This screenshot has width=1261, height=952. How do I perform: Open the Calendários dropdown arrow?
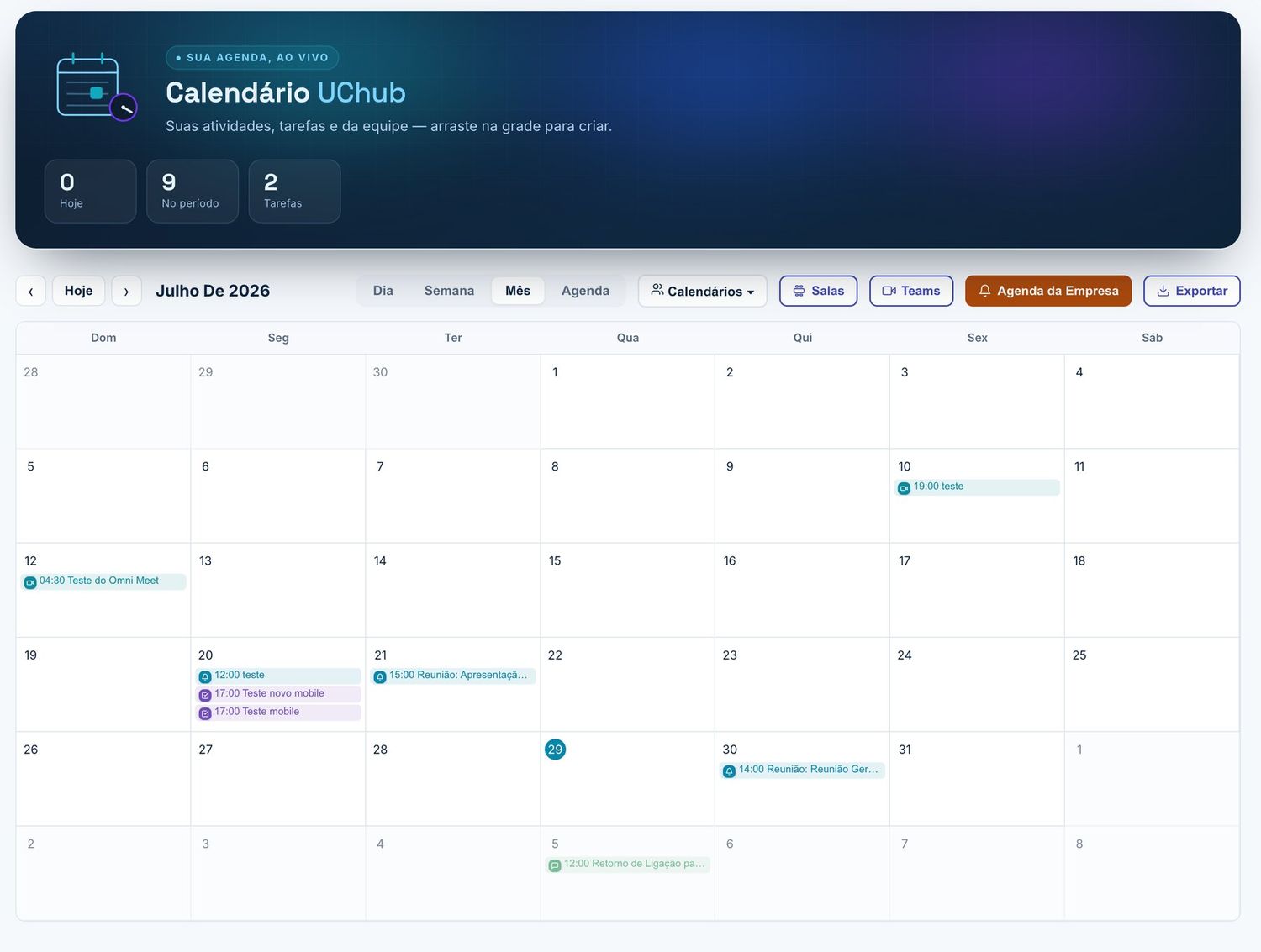coord(751,292)
